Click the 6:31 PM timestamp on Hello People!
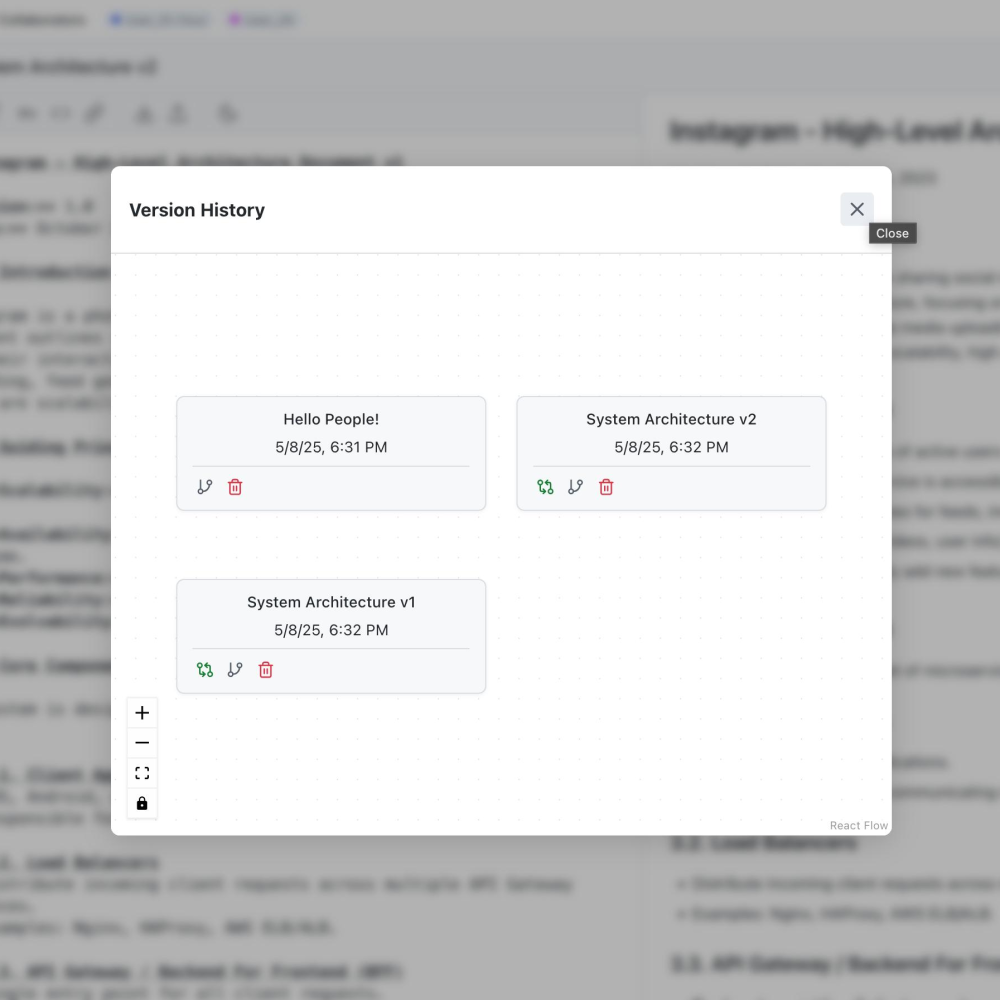 click(331, 447)
